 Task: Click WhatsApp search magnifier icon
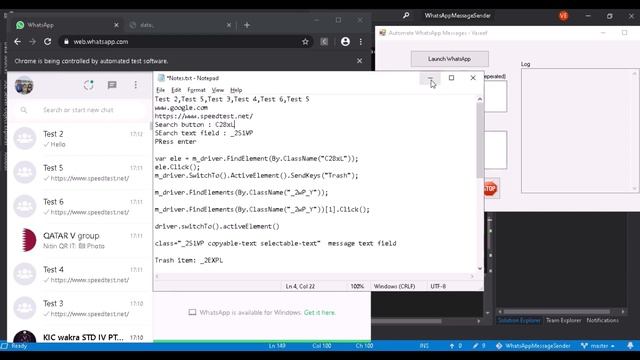[24, 110]
